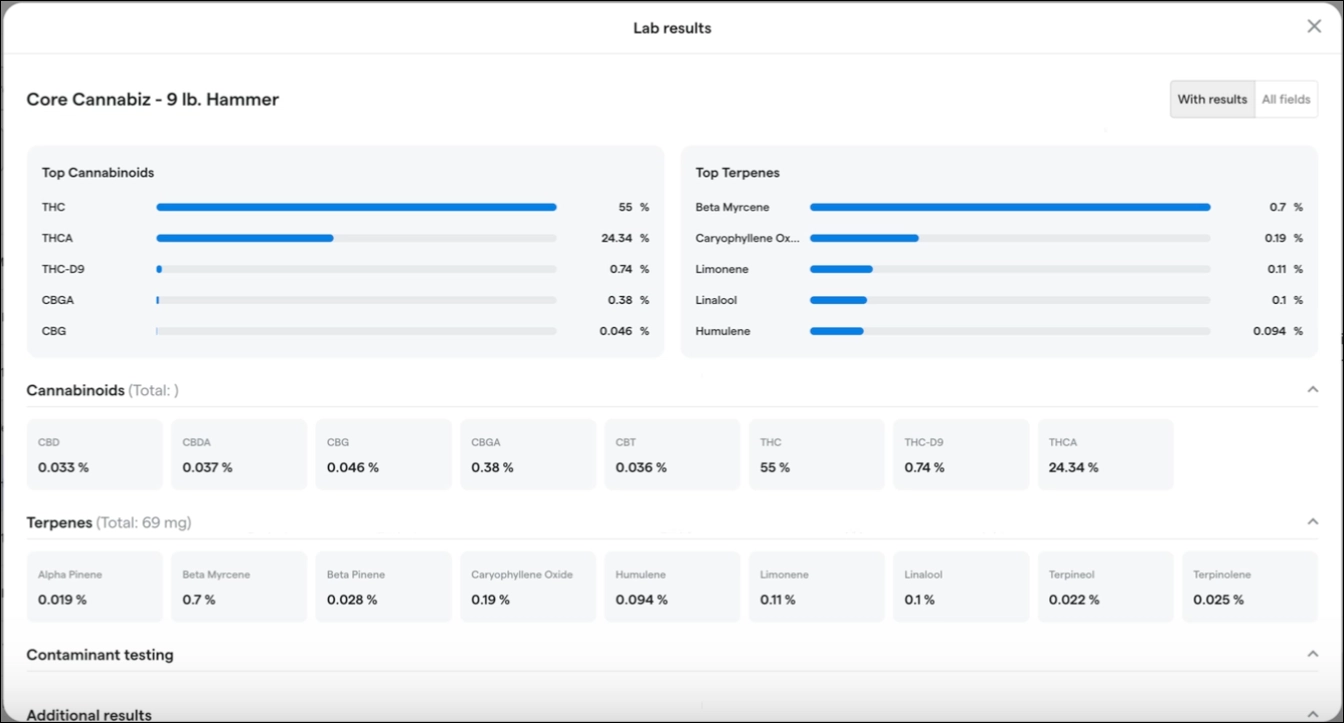
Task: Select the Humulene 0.094 % card
Action: pos(673,587)
